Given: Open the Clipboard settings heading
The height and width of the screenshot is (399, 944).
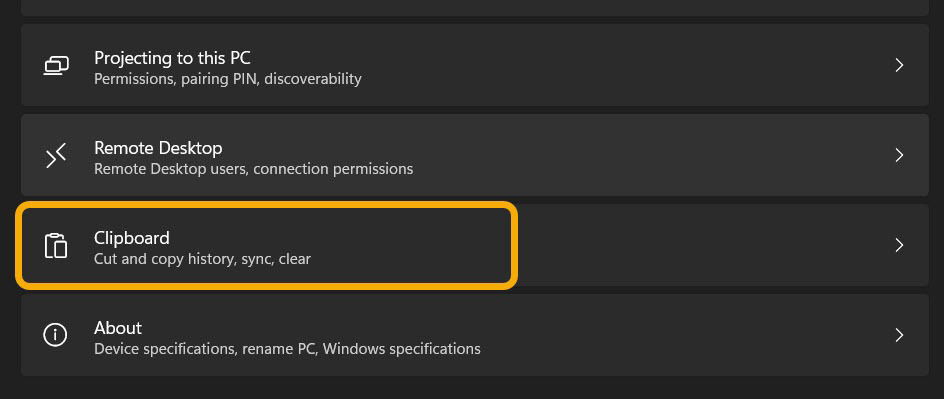Looking at the screenshot, I should [x=132, y=238].
